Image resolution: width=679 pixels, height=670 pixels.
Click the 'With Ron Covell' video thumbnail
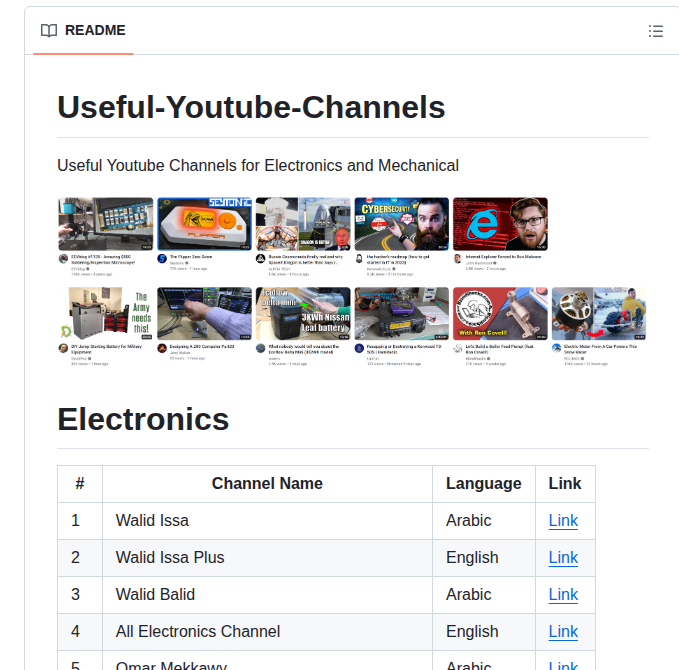coord(501,314)
